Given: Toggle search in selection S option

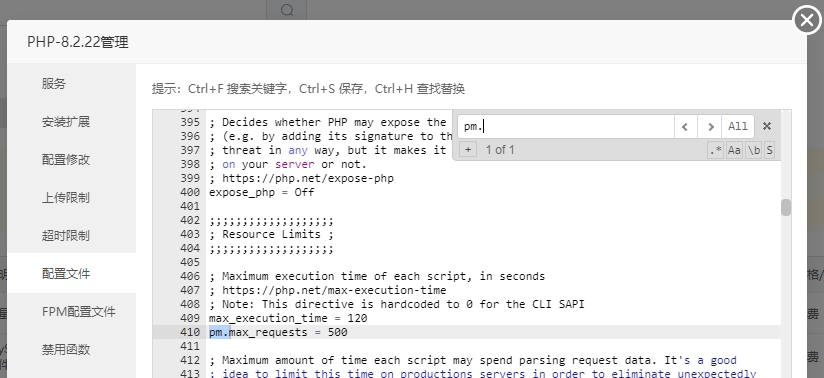Looking at the screenshot, I should [x=769, y=150].
